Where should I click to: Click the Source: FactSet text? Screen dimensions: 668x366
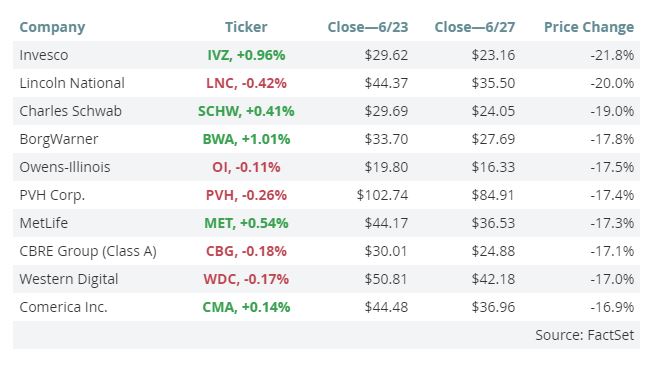click(584, 335)
